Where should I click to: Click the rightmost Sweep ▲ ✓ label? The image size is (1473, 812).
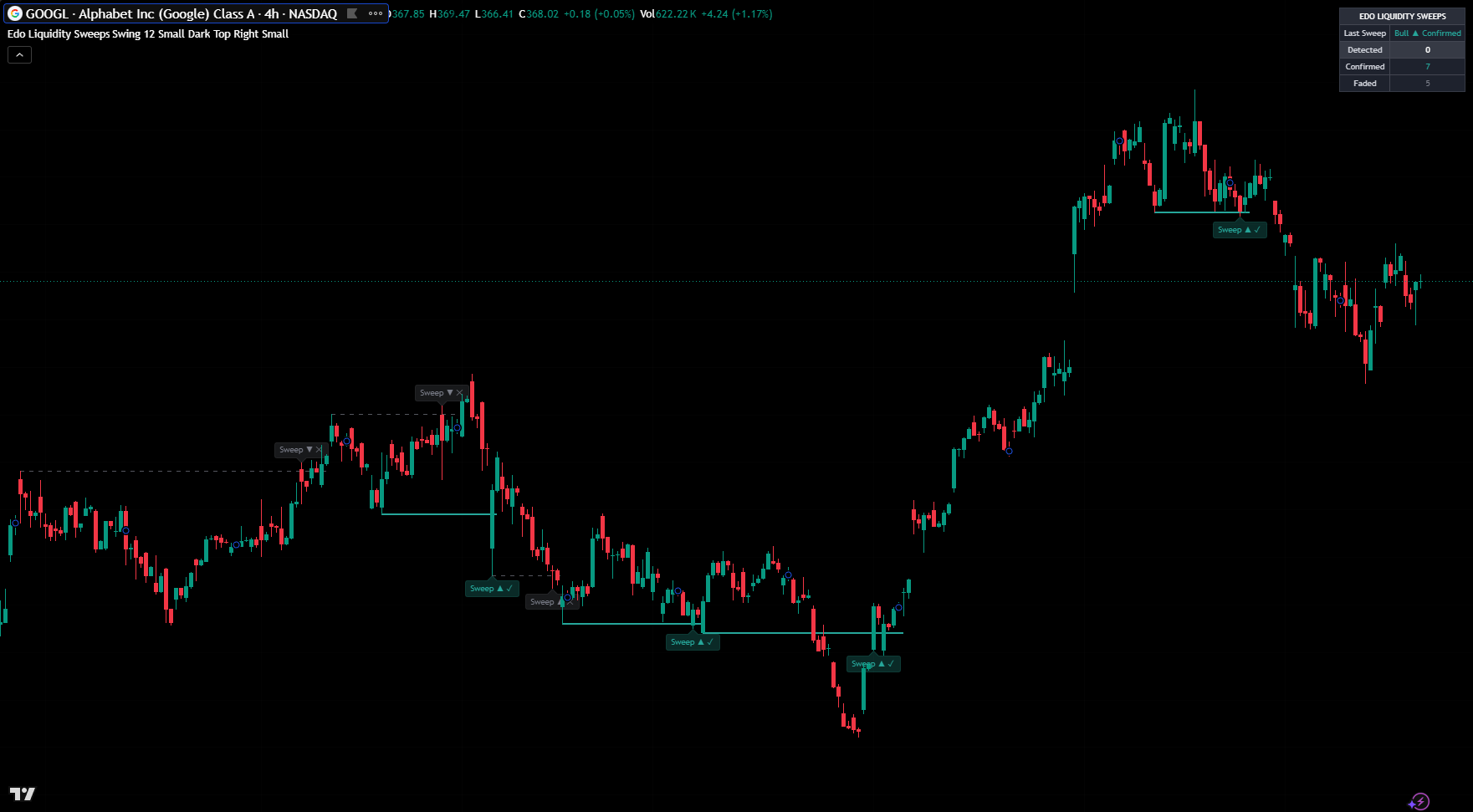click(x=1240, y=230)
